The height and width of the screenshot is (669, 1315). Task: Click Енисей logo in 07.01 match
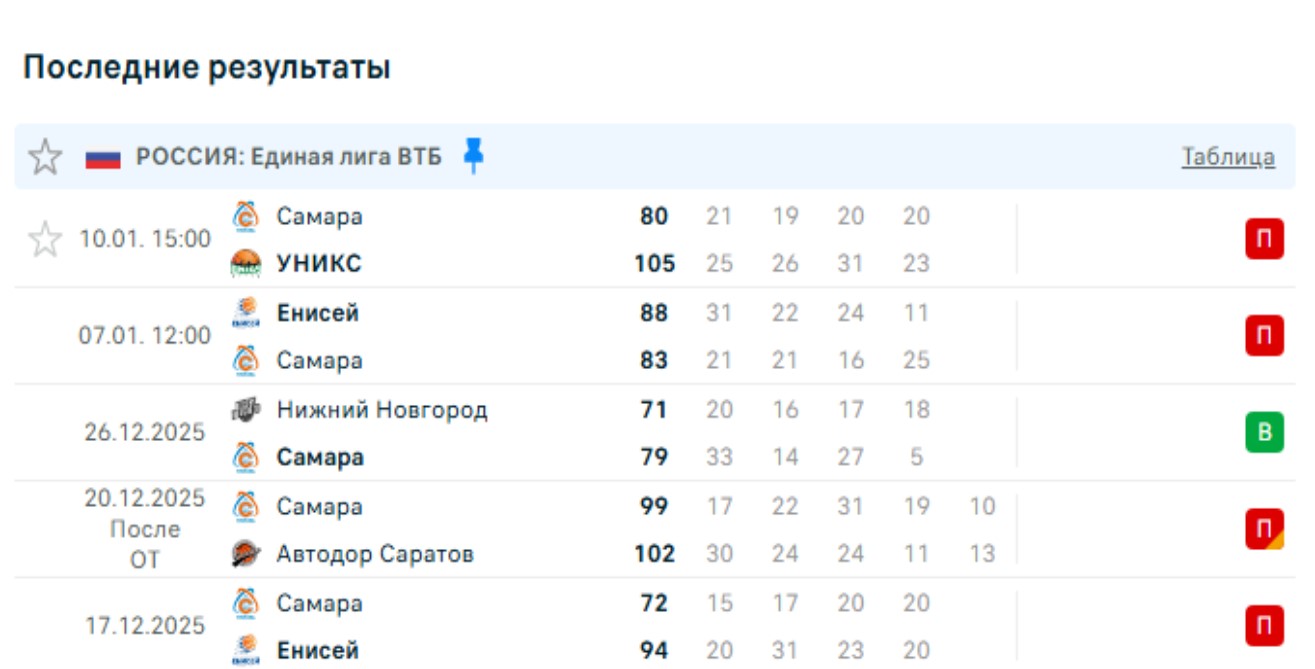(246, 313)
